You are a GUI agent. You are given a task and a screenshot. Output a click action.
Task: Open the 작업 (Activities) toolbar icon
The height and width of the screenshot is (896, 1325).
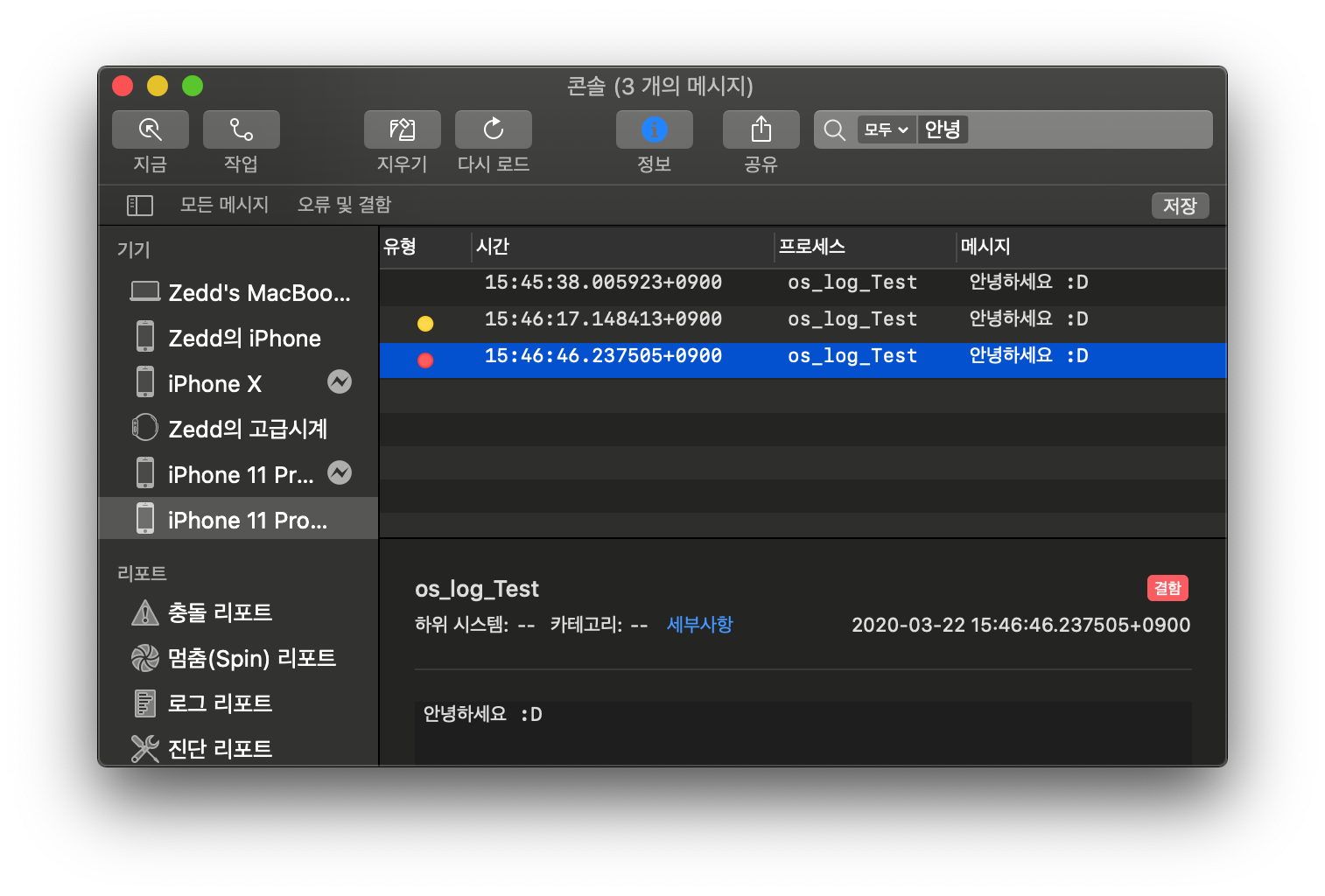click(242, 129)
